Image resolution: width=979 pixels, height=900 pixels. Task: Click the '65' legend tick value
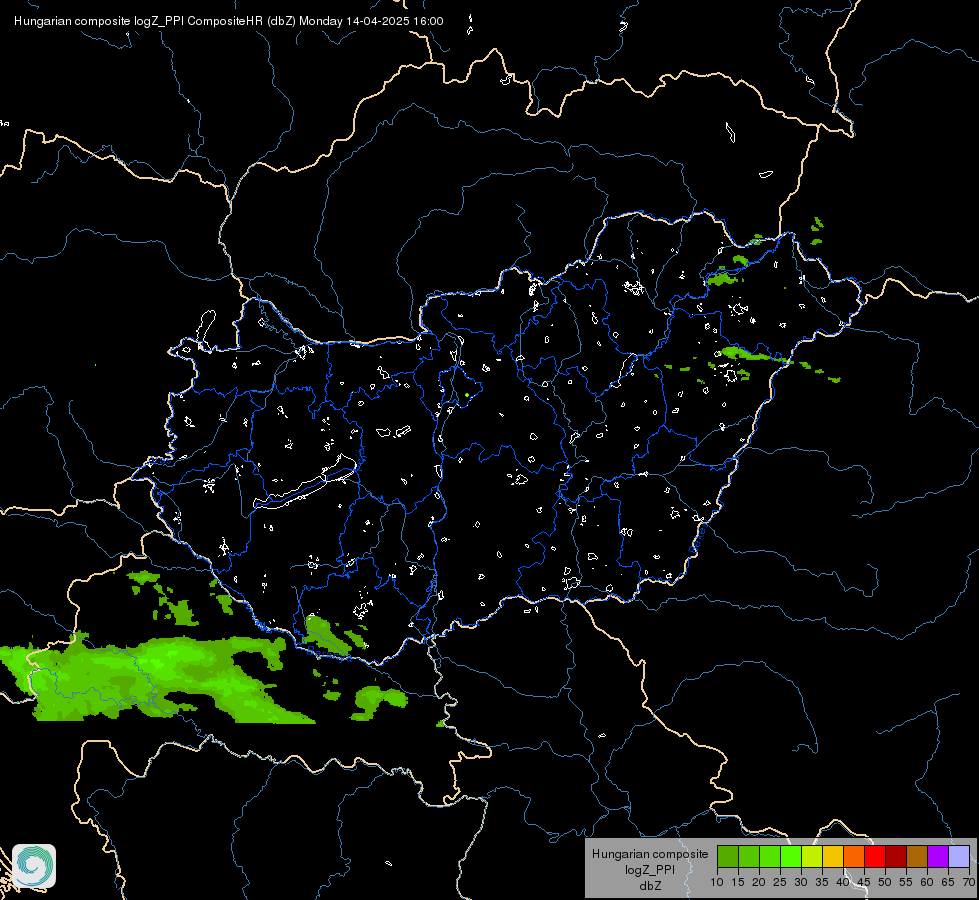point(948,883)
